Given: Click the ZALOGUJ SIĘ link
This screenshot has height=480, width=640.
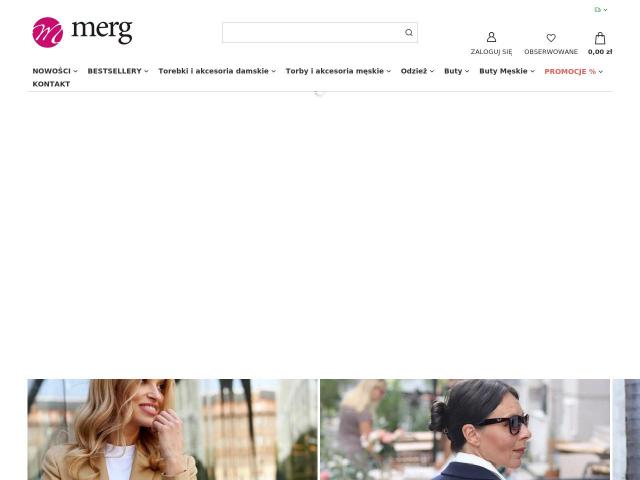Looking at the screenshot, I should click(491, 52).
